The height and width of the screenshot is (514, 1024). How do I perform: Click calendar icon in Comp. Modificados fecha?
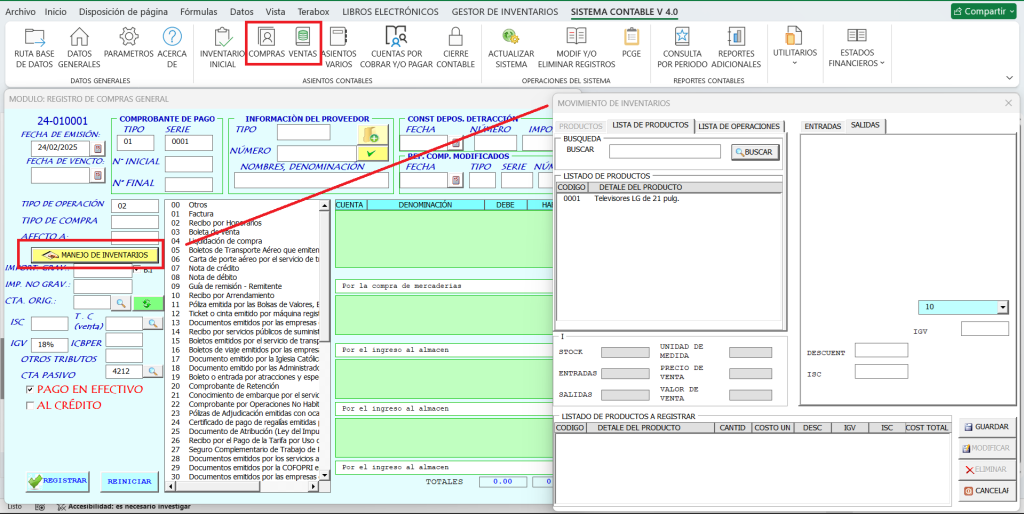pyautogui.click(x=456, y=180)
